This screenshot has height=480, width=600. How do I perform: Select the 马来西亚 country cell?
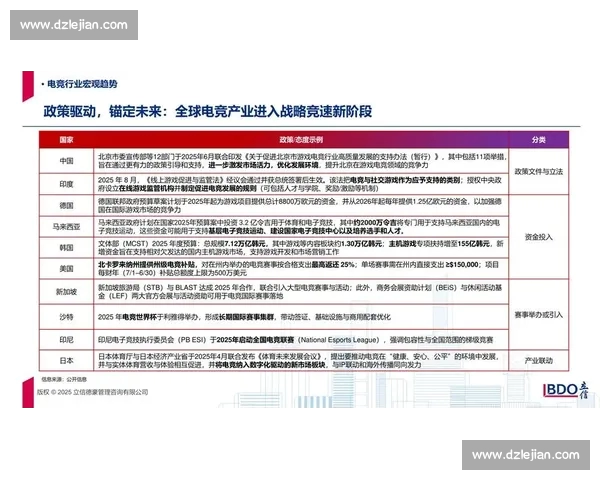click(66, 227)
